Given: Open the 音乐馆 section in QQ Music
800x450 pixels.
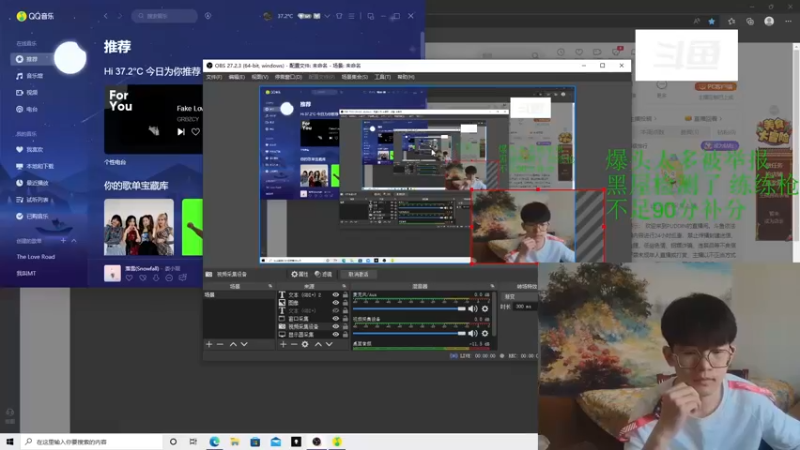Looking at the screenshot, I should [x=30, y=76].
